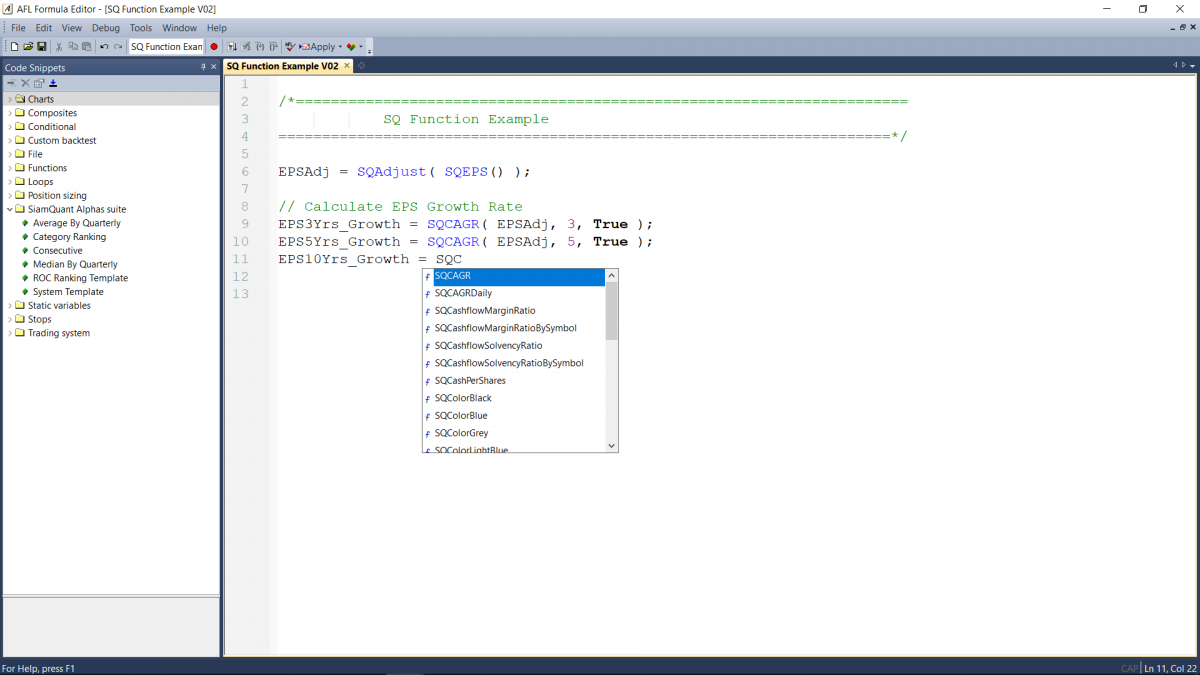
Task: Collapse the SiamQuant Alphas suite folder
Action: pyautogui.click(x=10, y=209)
